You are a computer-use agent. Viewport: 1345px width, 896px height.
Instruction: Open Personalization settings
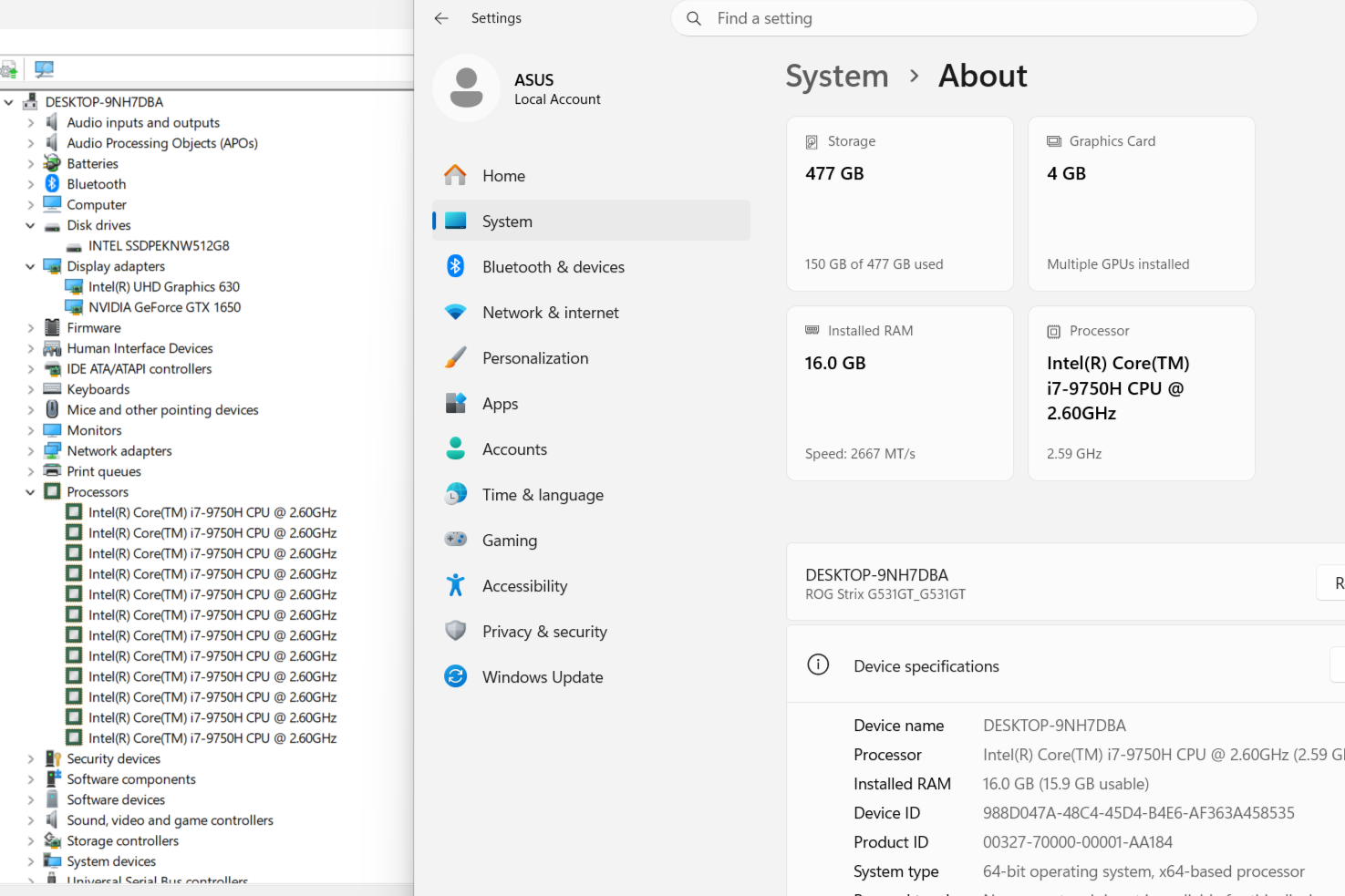click(x=591, y=357)
